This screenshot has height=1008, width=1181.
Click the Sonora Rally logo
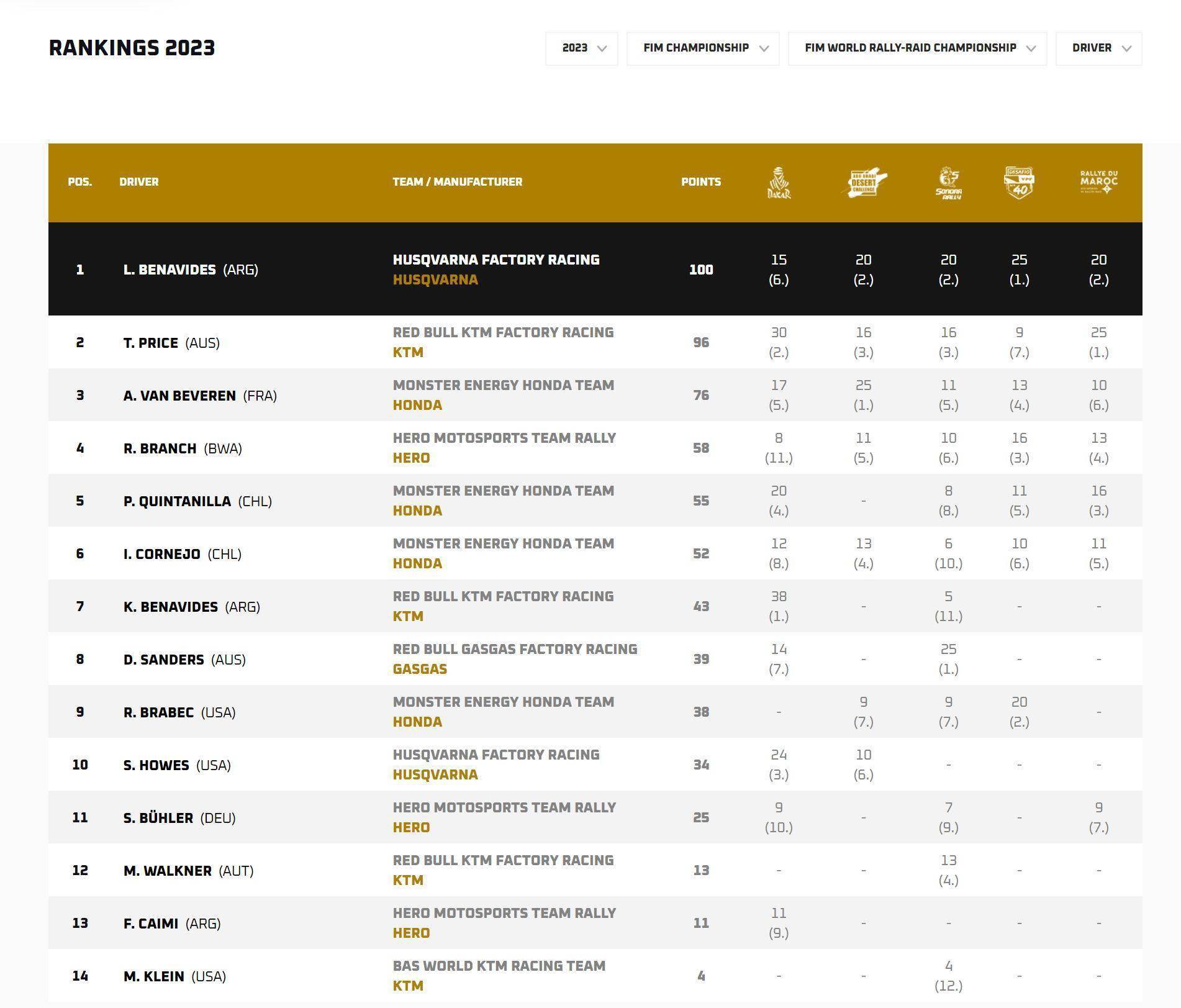[x=948, y=183]
